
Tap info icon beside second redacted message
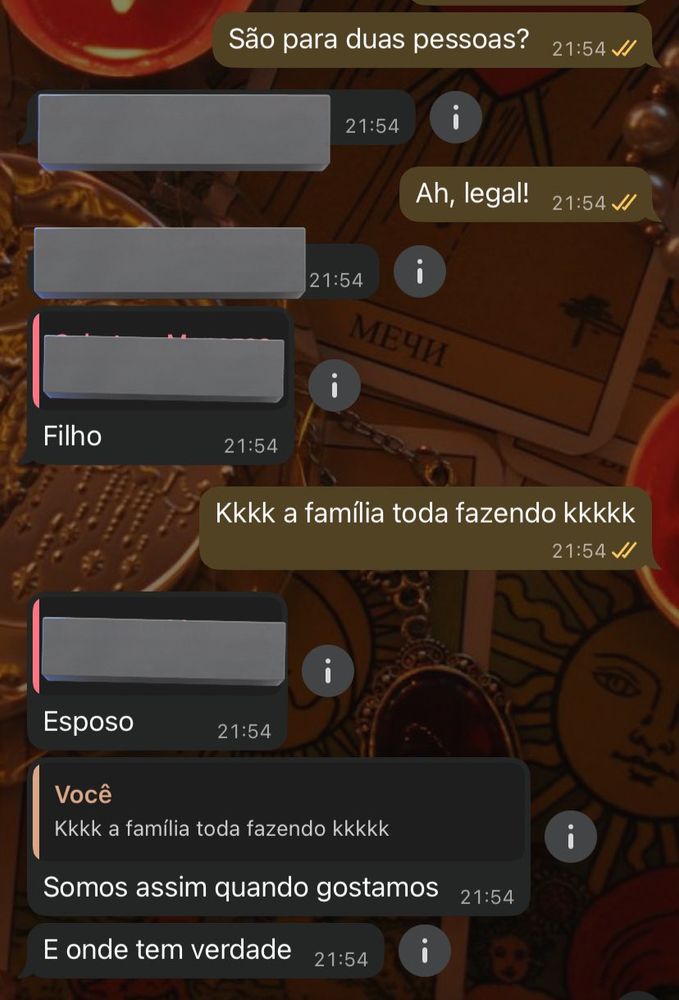(x=420, y=272)
